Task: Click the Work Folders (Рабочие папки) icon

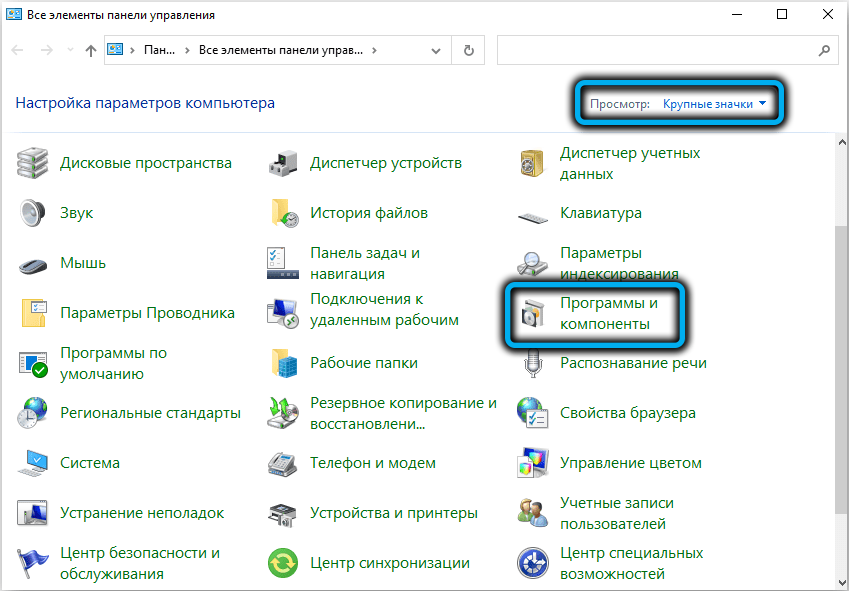Action: click(x=284, y=363)
